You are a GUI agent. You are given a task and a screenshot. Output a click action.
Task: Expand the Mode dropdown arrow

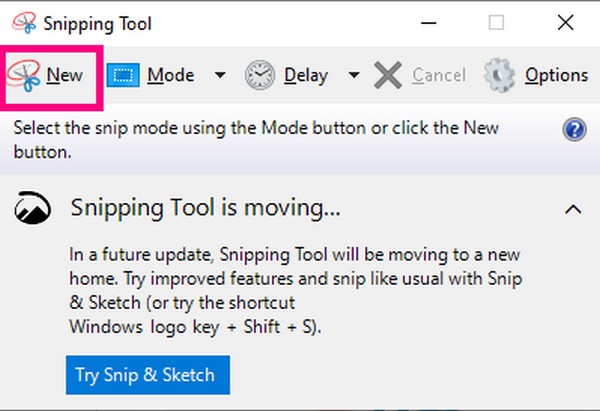pyautogui.click(x=220, y=75)
